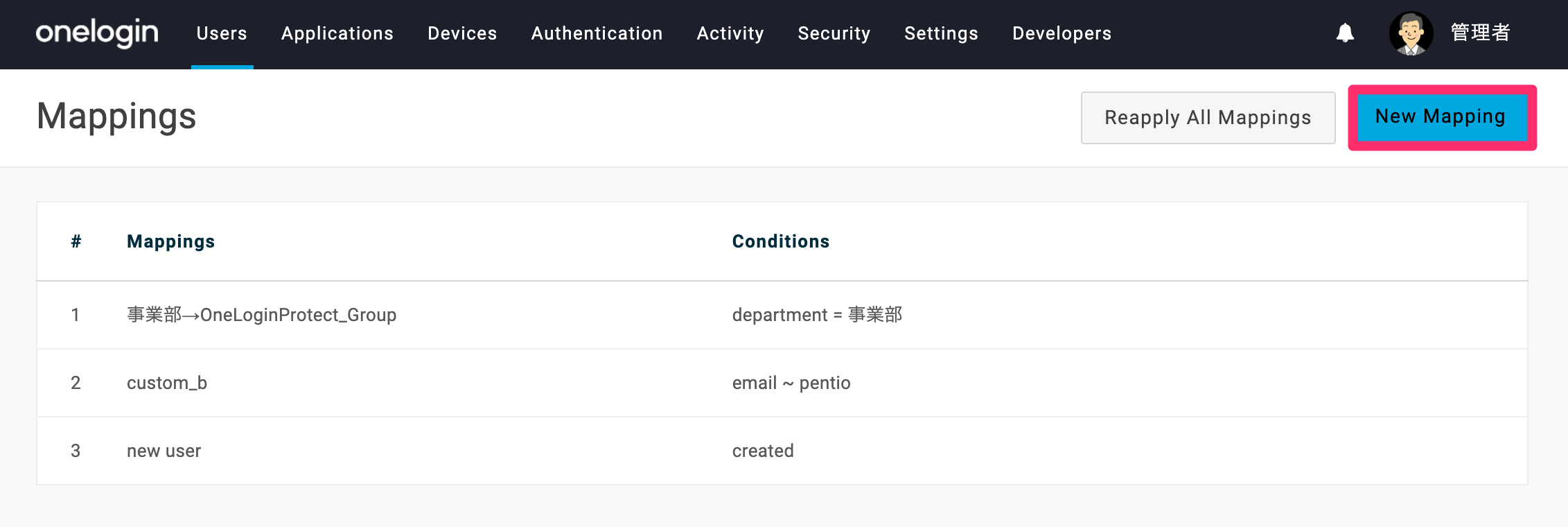The width and height of the screenshot is (1568, 527).
Task: Click the OneLogin logo
Action: click(97, 33)
